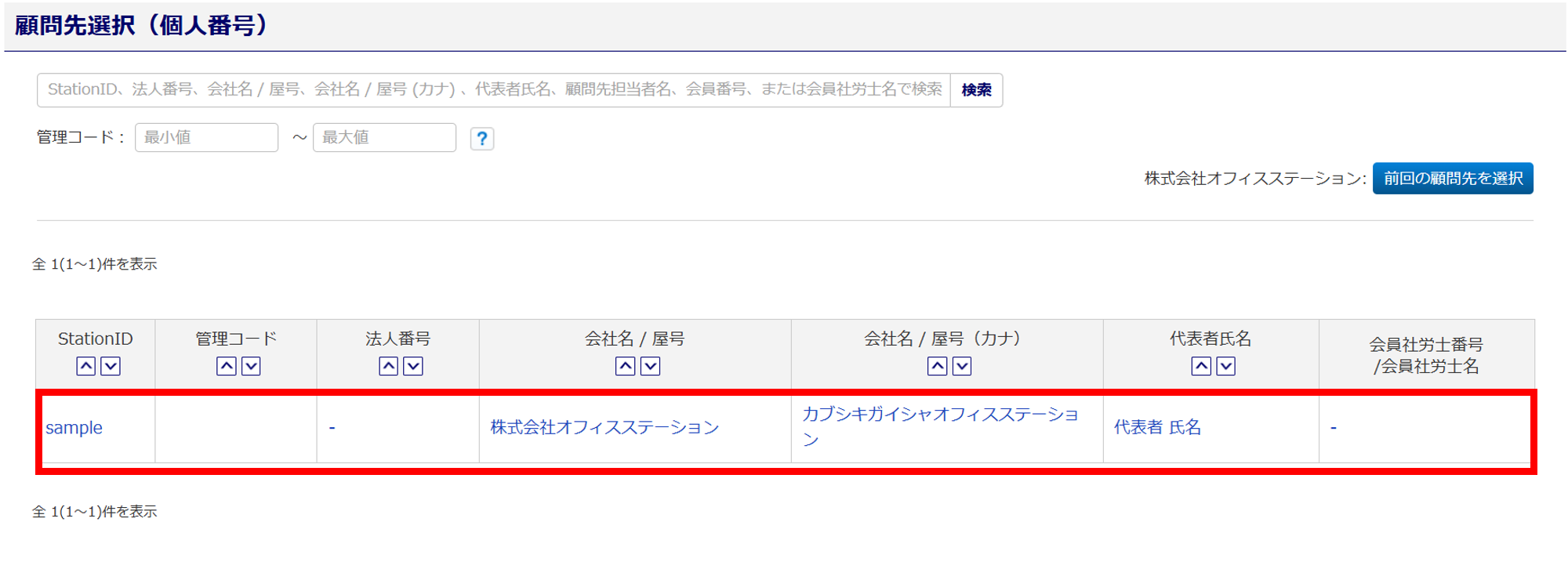The height and width of the screenshot is (569, 1568).
Task: Open the 管理コード help question mark
Action: pos(482,139)
